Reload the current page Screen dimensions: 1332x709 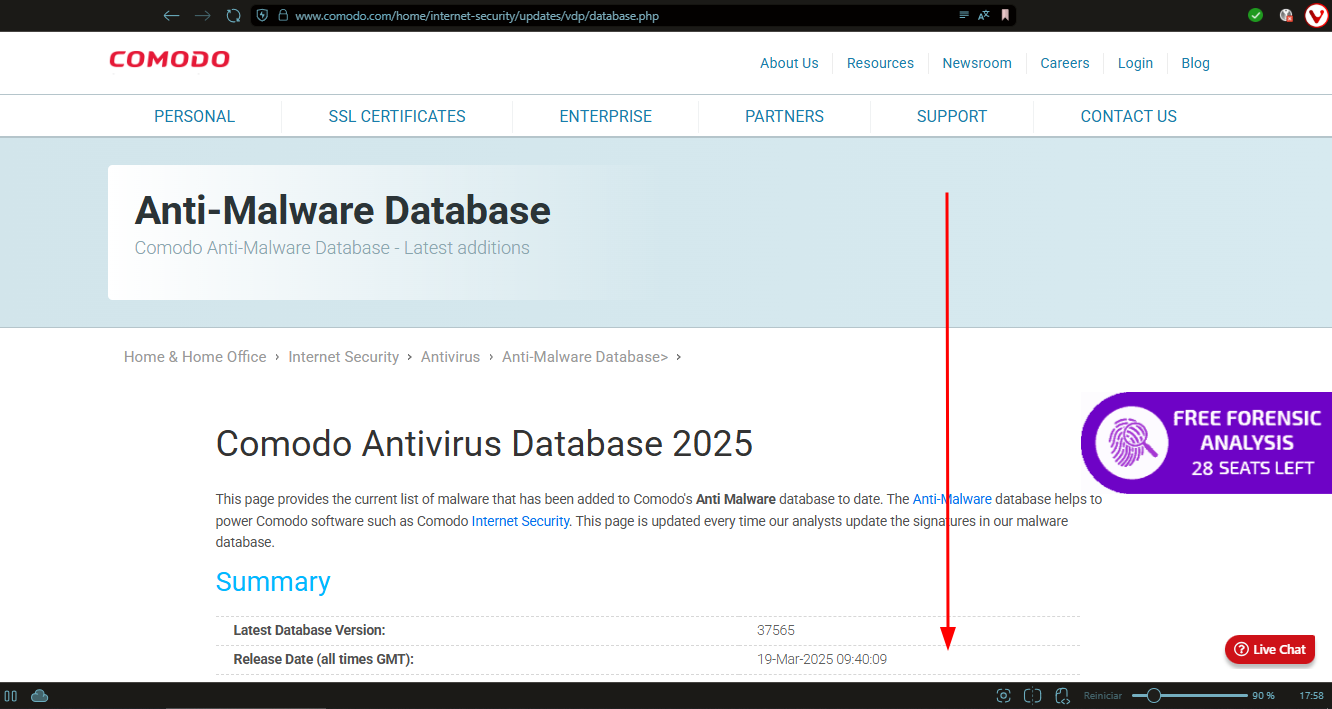pos(233,15)
